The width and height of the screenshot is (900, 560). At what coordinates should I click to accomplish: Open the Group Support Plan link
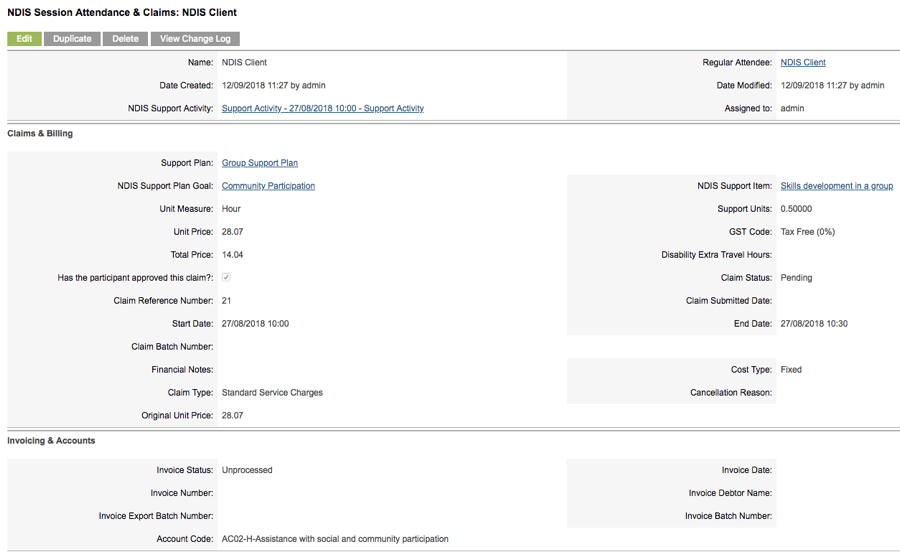click(259, 163)
